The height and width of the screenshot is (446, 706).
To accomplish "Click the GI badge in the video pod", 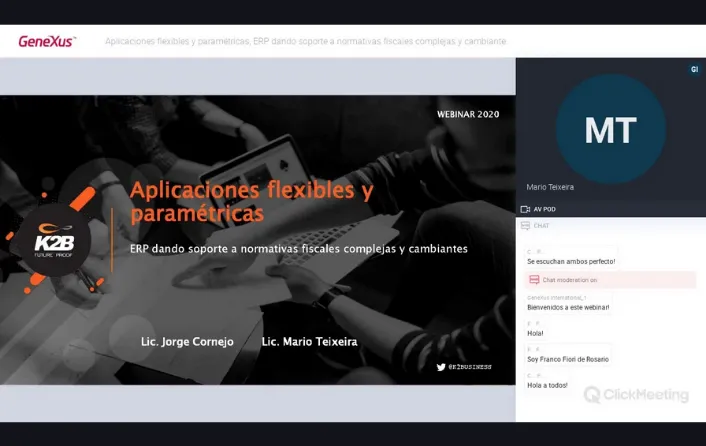I will pos(693,70).
